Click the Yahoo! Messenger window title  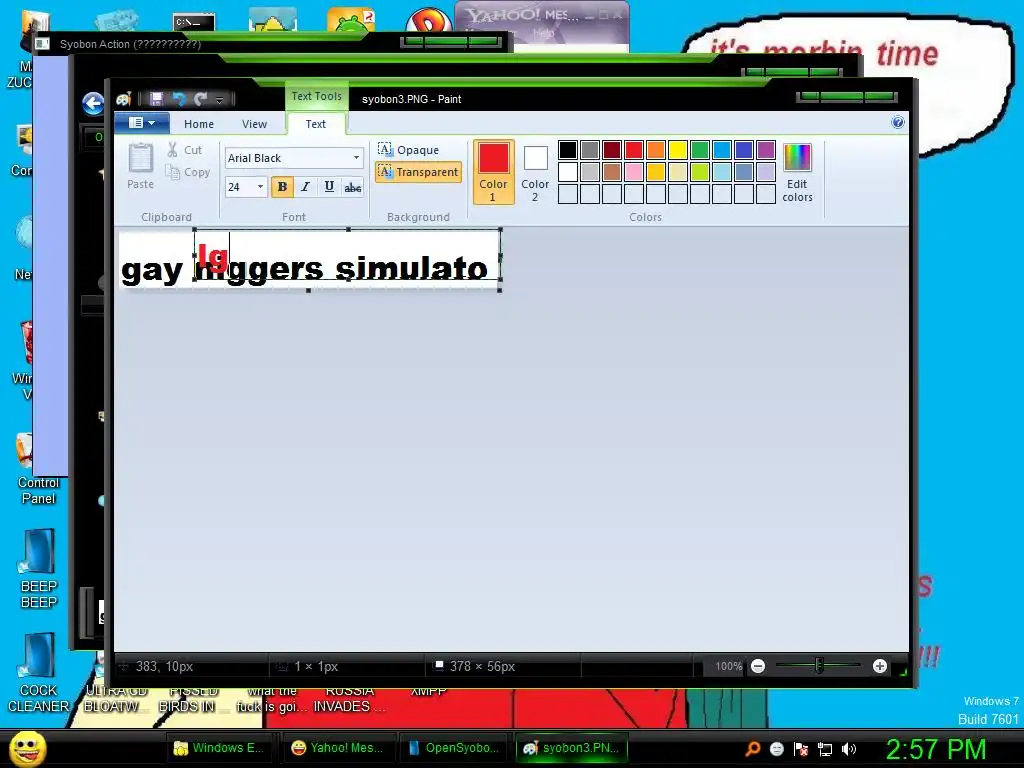(x=521, y=15)
